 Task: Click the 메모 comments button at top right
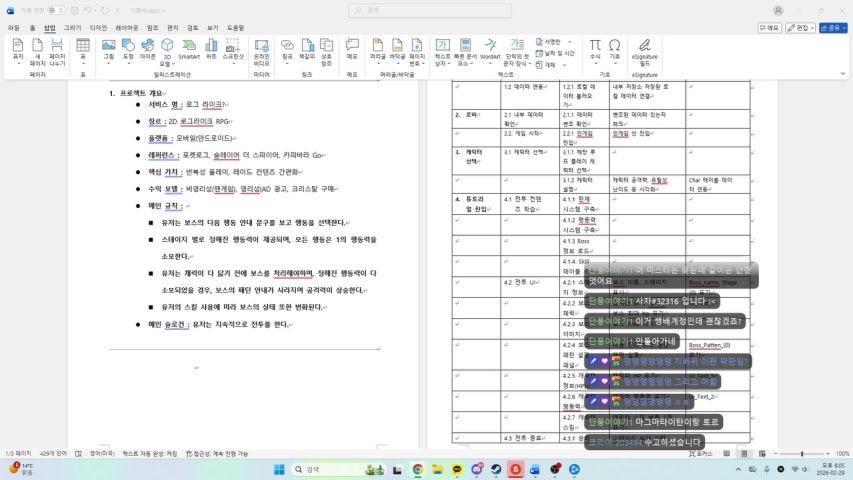point(769,28)
